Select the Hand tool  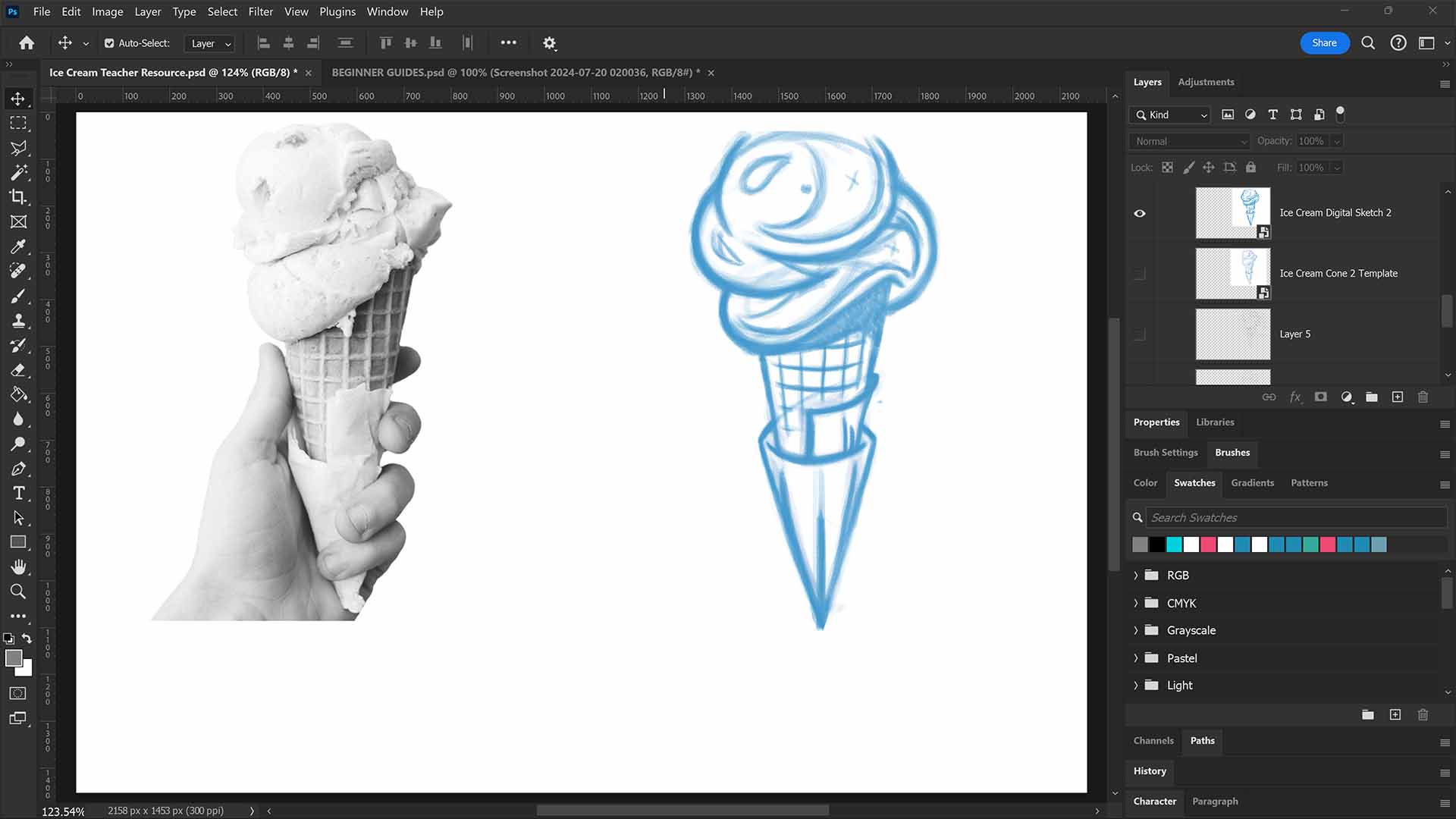click(18, 567)
